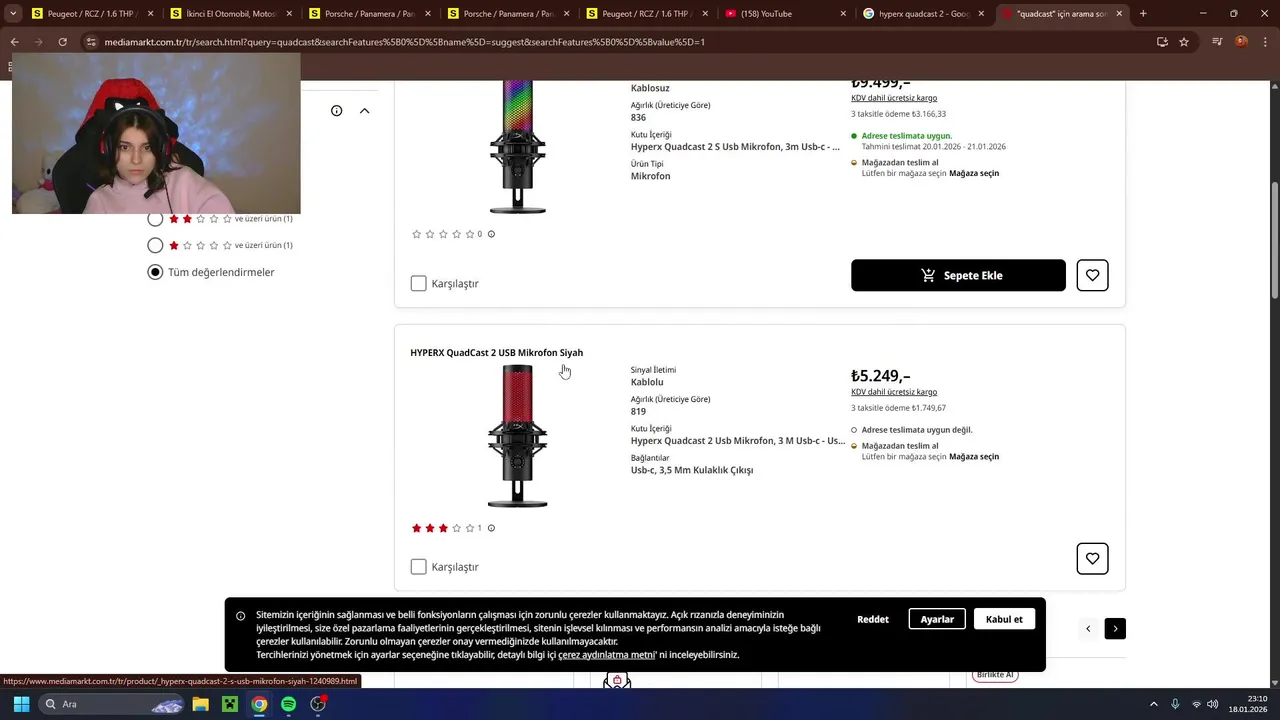Screen dimensions: 1280x720
Task: Add Quadcast 2 S to cart with Sepete Ekle
Action: click(958, 275)
